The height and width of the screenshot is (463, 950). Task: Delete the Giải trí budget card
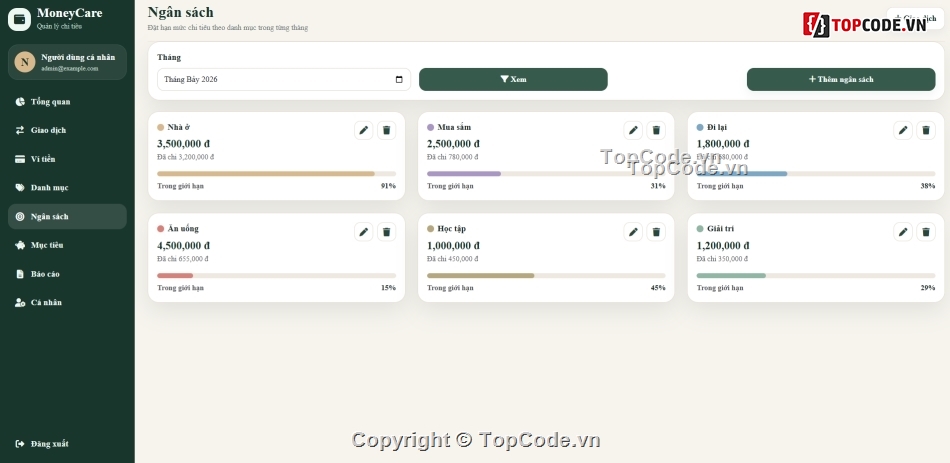pos(926,232)
